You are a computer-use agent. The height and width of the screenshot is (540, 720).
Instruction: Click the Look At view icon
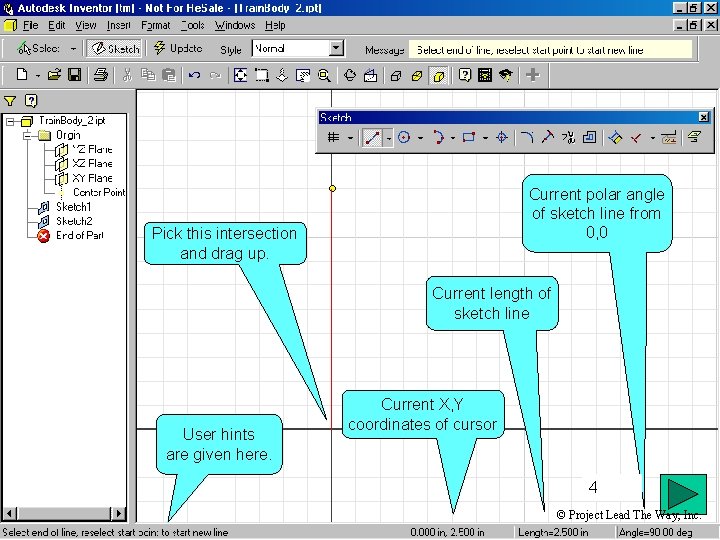pyautogui.click(x=371, y=75)
